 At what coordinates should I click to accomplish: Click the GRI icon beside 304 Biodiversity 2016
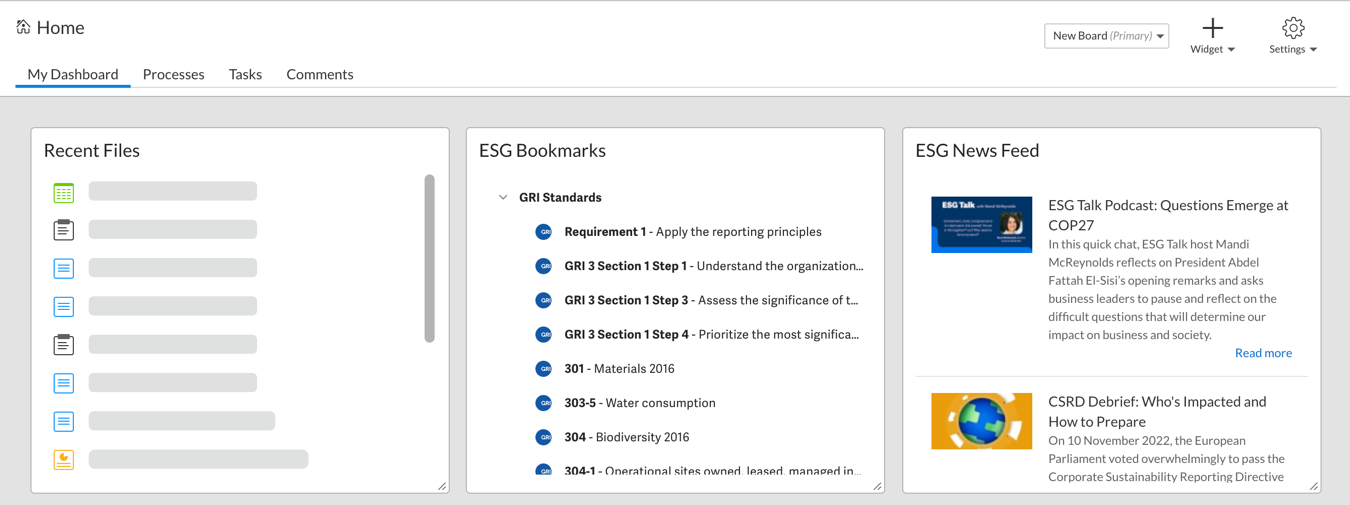544,437
